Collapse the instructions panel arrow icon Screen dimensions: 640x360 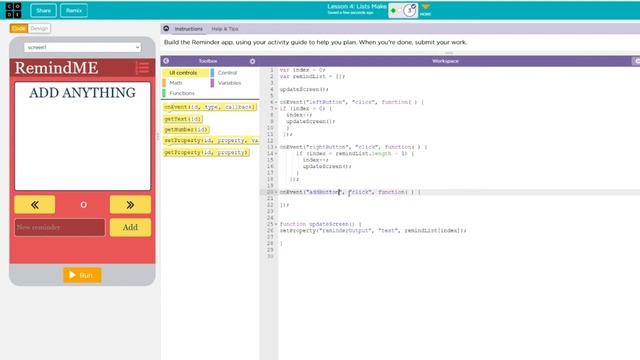click(x=166, y=29)
